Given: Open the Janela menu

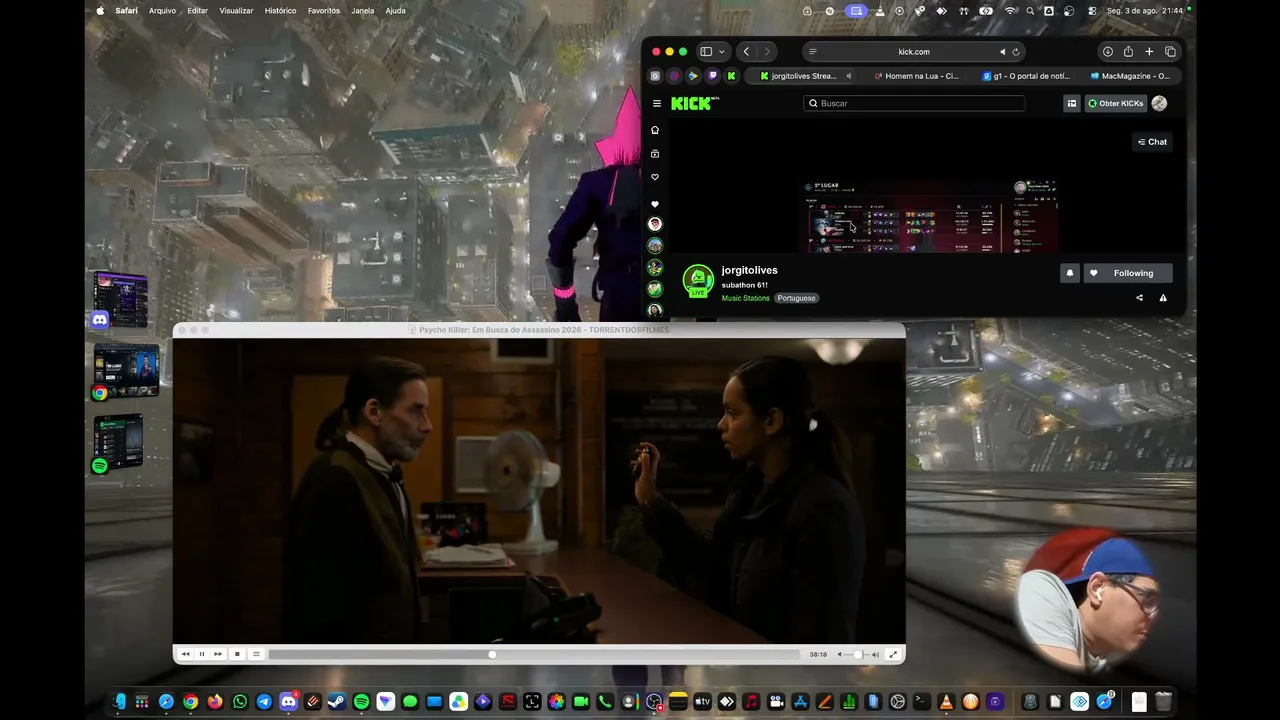Looking at the screenshot, I should tap(363, 11).
